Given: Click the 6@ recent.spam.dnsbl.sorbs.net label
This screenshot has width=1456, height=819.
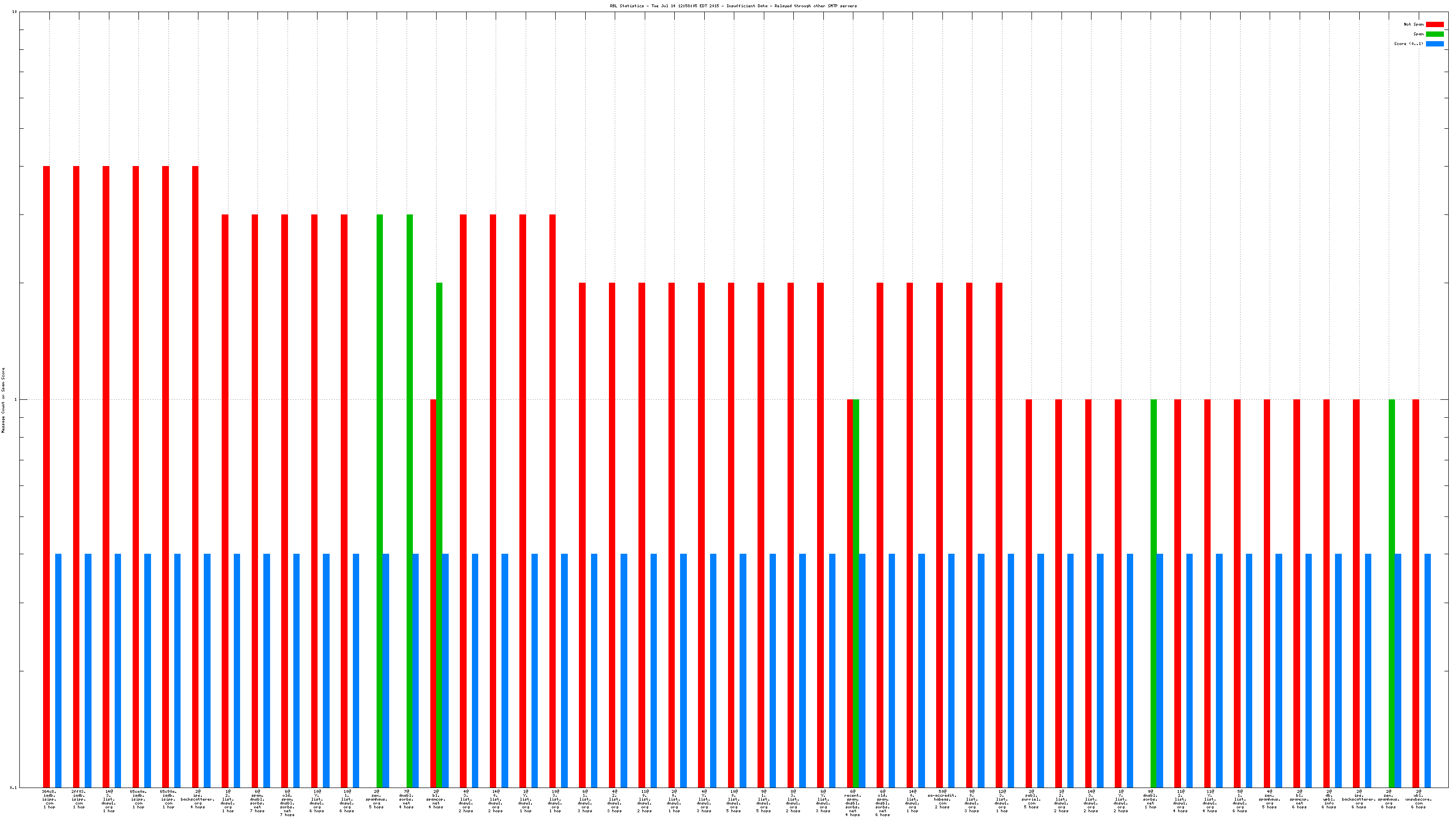Looking at the screenshot, I should (x=853, y=803).
